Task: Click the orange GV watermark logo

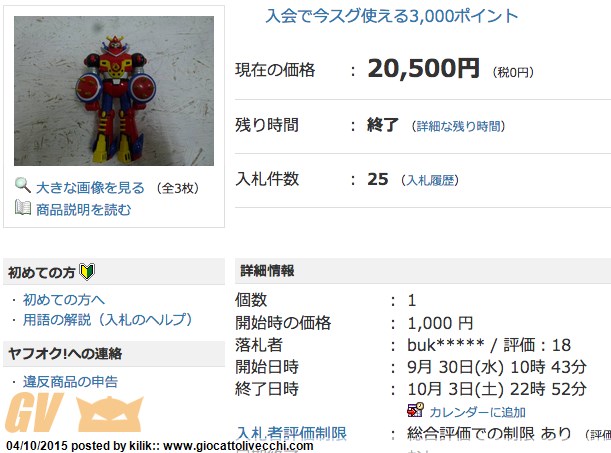Action: coord(74,413)
